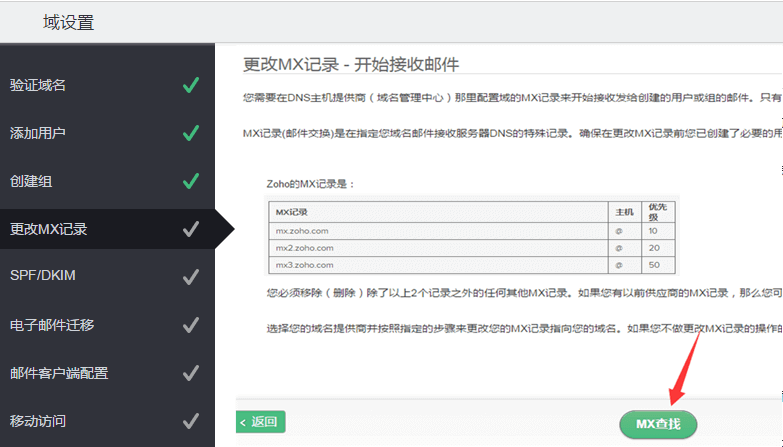
Task: Click the MX查找 button
Action: (x=658, y=424)
